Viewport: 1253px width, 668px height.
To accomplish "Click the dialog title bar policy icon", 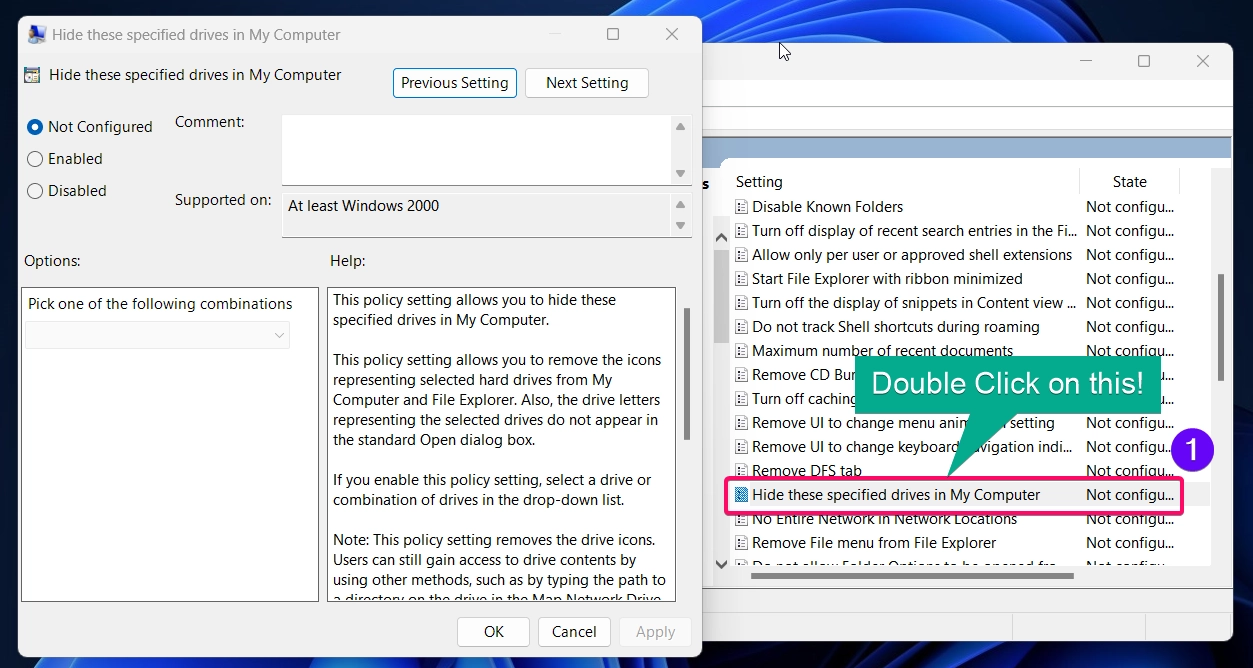I will [x=37, y=34].
